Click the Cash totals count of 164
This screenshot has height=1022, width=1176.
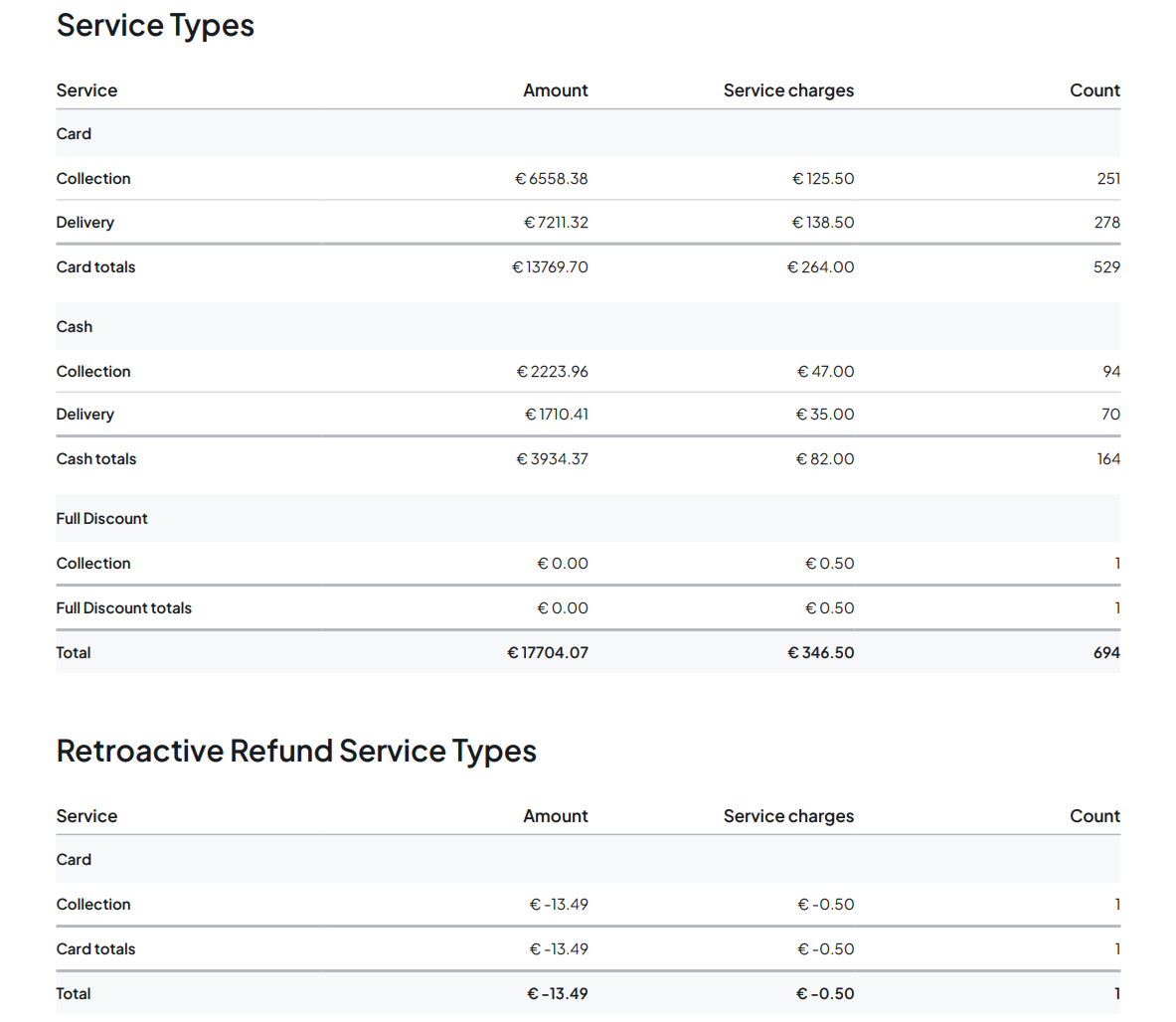1108,459
